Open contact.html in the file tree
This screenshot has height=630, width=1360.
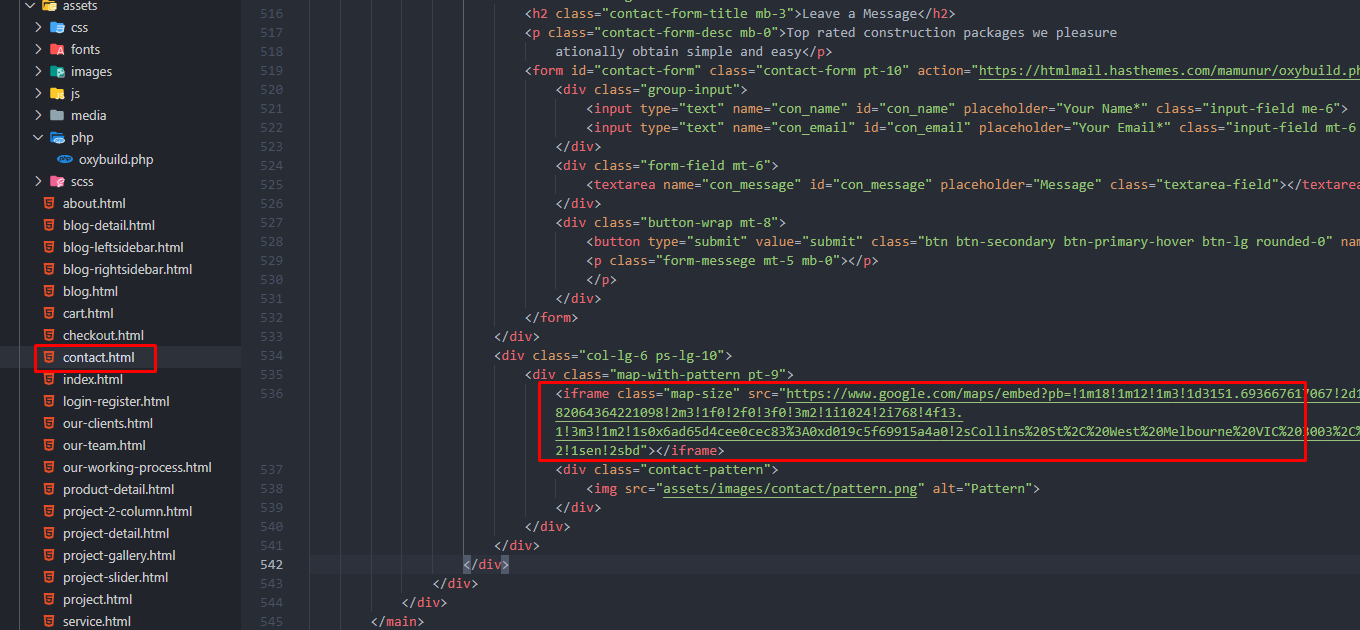point(98,358)
